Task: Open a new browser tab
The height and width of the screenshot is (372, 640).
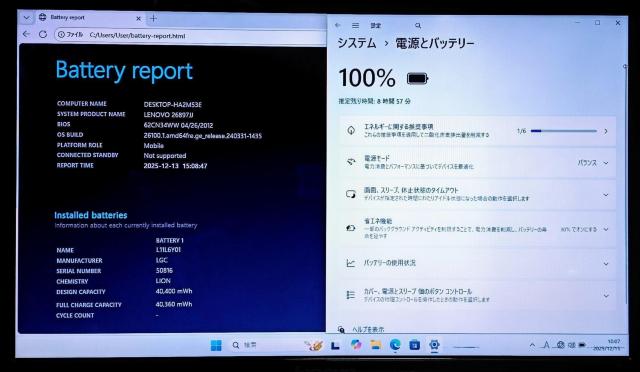Action: click(153, 18)
